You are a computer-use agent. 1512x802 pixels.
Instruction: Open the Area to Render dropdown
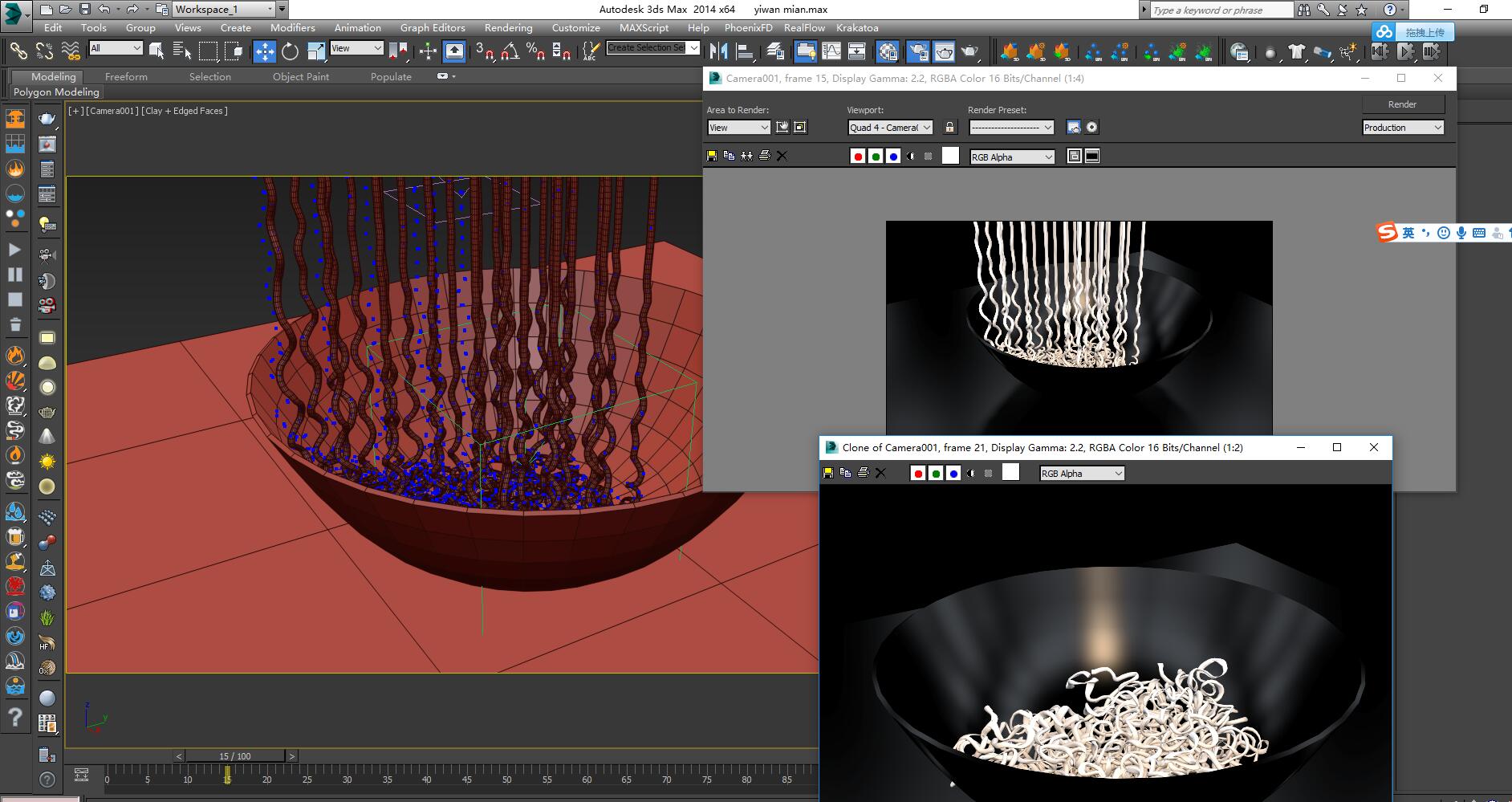click(738, 128)
